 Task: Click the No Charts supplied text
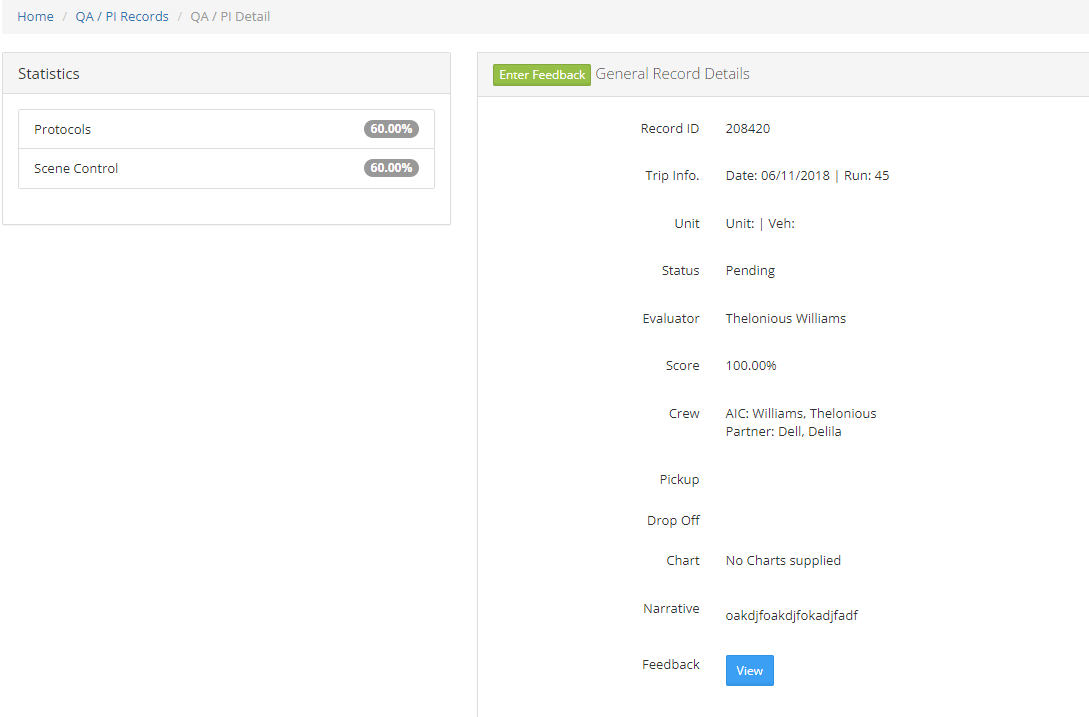783,561
